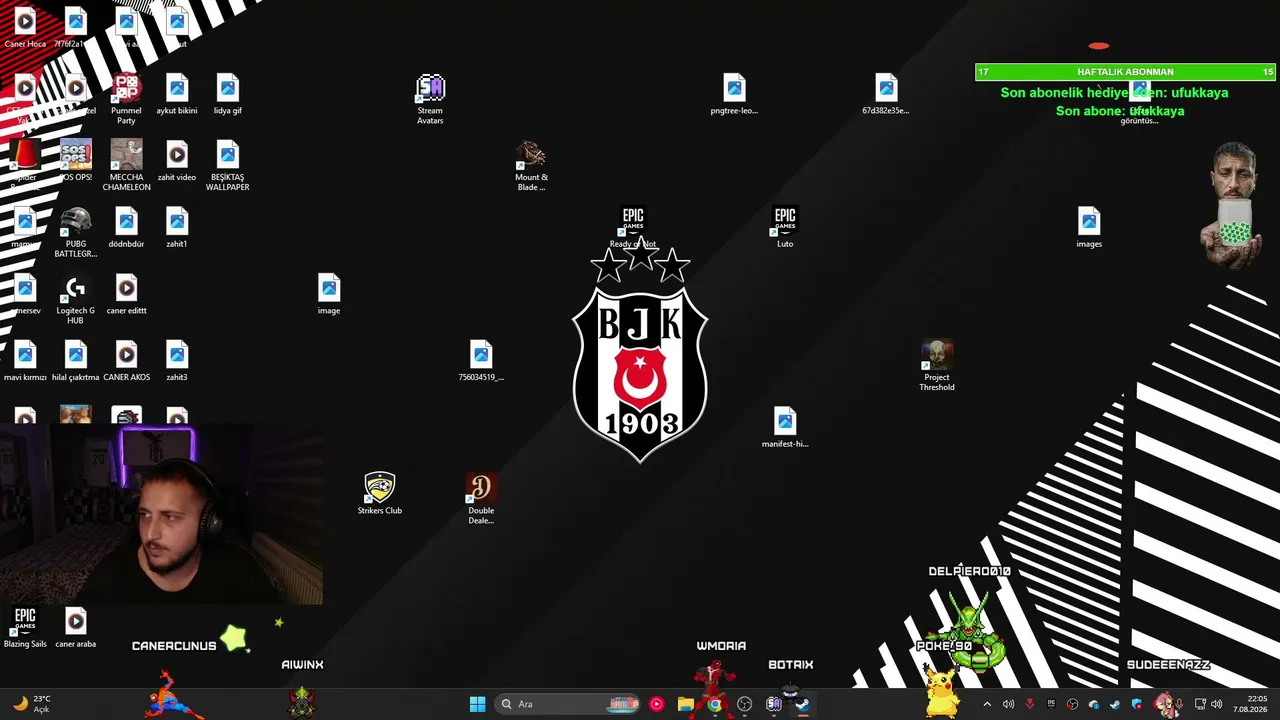The image size is (1280, 720).
Task: Select the 756034519 image file
Action: coord(481,361)
